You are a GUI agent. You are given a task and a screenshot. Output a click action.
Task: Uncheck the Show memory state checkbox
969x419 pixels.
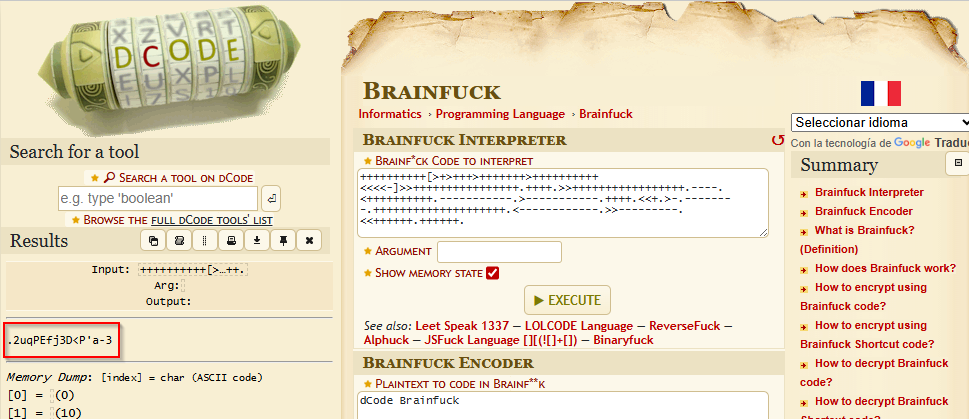(x=492, y=273)
